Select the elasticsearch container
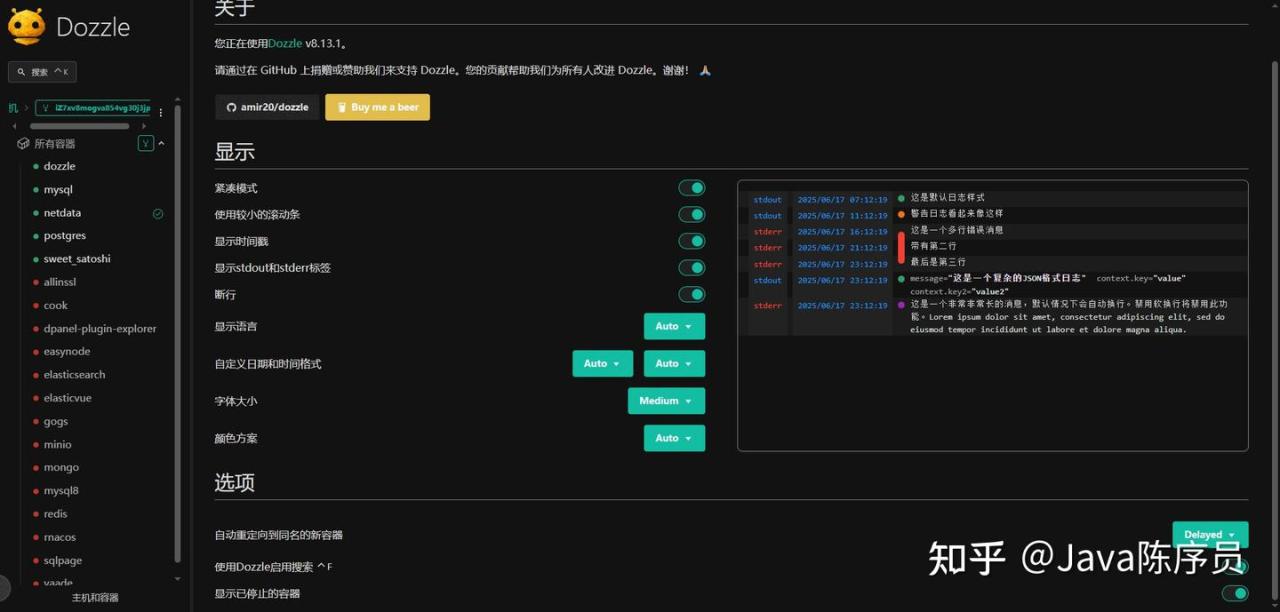This screenshot has height=612, width=1280. point(74,375)
